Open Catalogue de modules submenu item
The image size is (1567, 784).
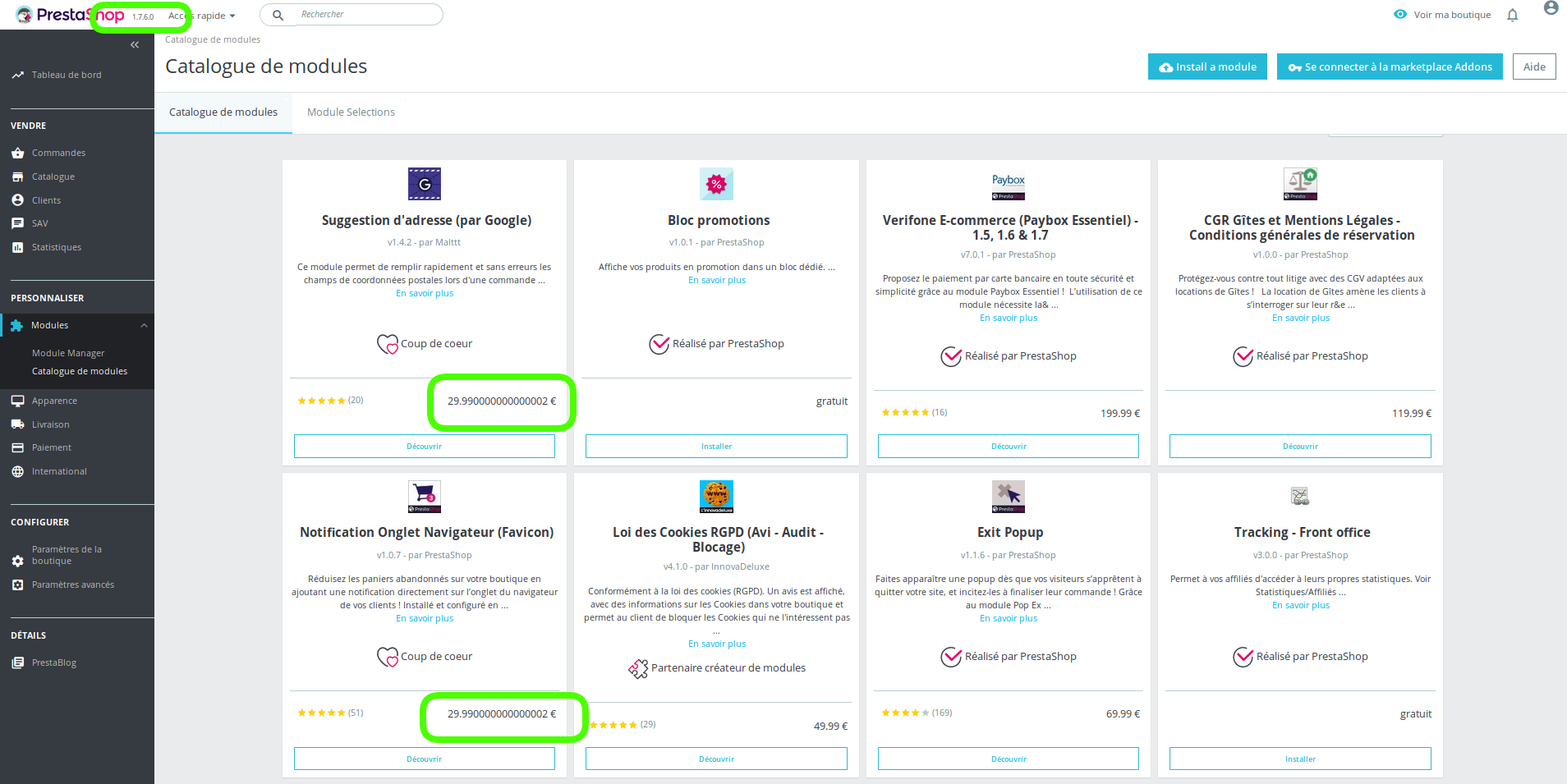click(x=80, y=371)
